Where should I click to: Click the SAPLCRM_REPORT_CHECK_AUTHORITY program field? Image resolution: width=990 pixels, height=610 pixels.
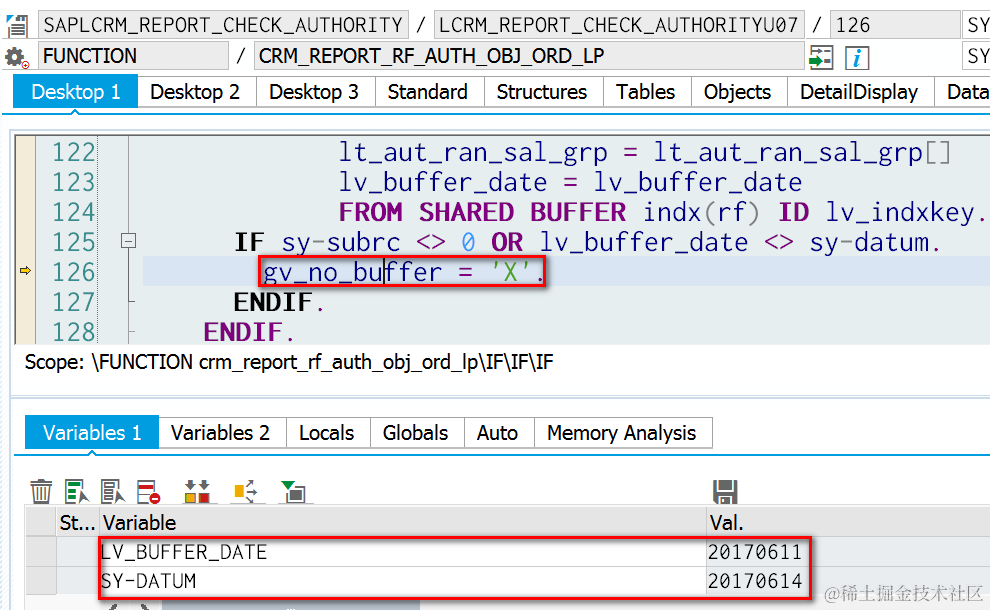(x=224, y=25)
